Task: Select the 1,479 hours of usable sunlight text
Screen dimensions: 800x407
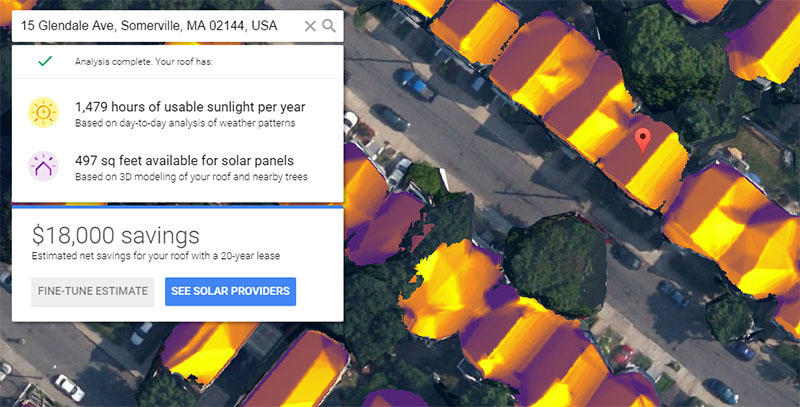Action: click(x=190, y=107)
